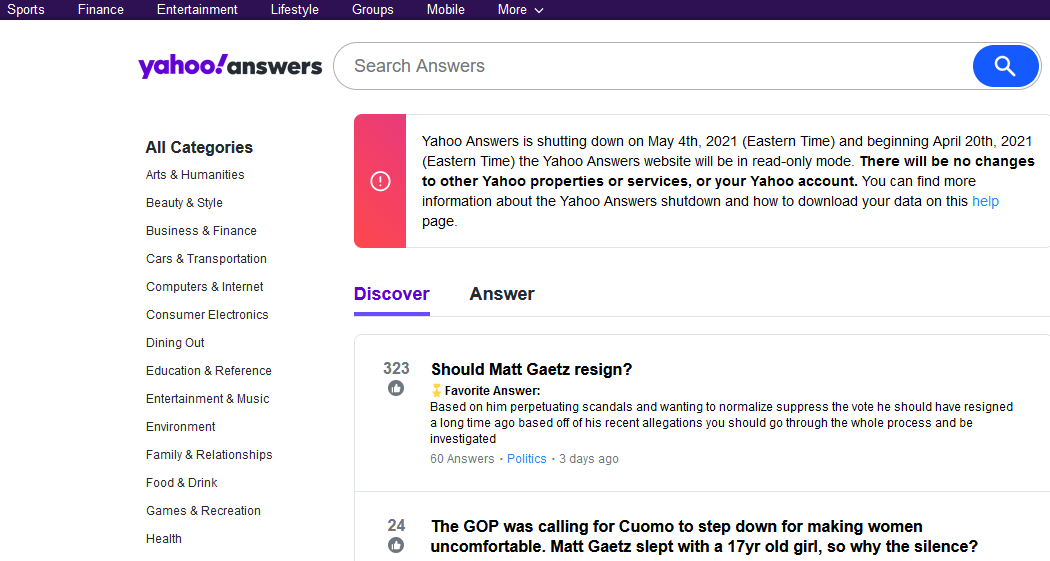Click the alert exclamation icon in banner

(x=380, y=181)
